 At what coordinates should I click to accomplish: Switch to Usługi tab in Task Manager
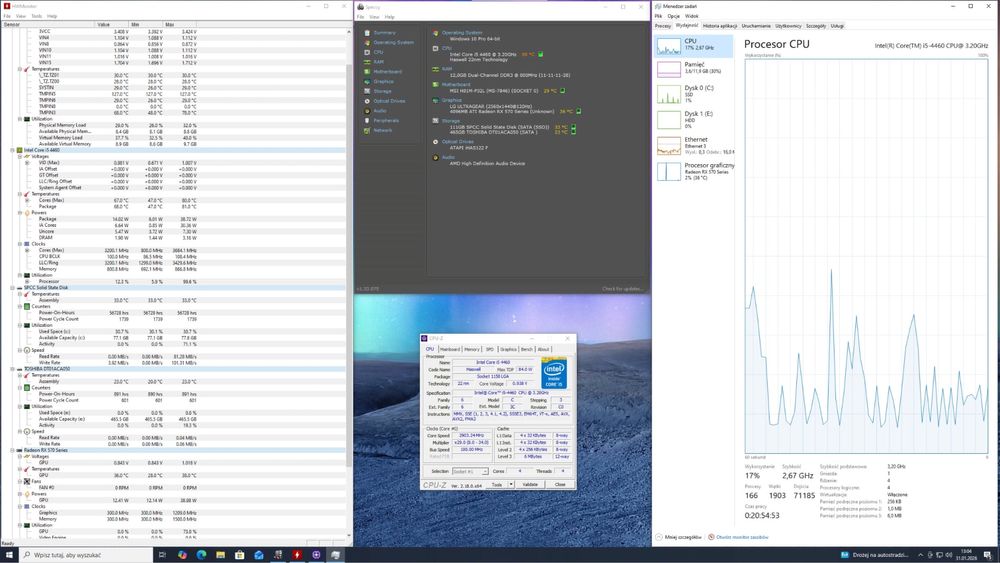click(x=837, y=26)
